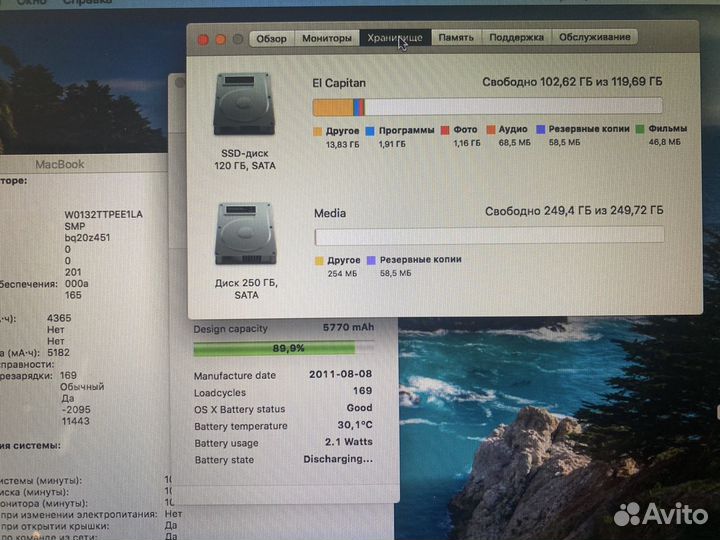
Task: Click the SMP value in MacBook window
Action: (74, 226)
